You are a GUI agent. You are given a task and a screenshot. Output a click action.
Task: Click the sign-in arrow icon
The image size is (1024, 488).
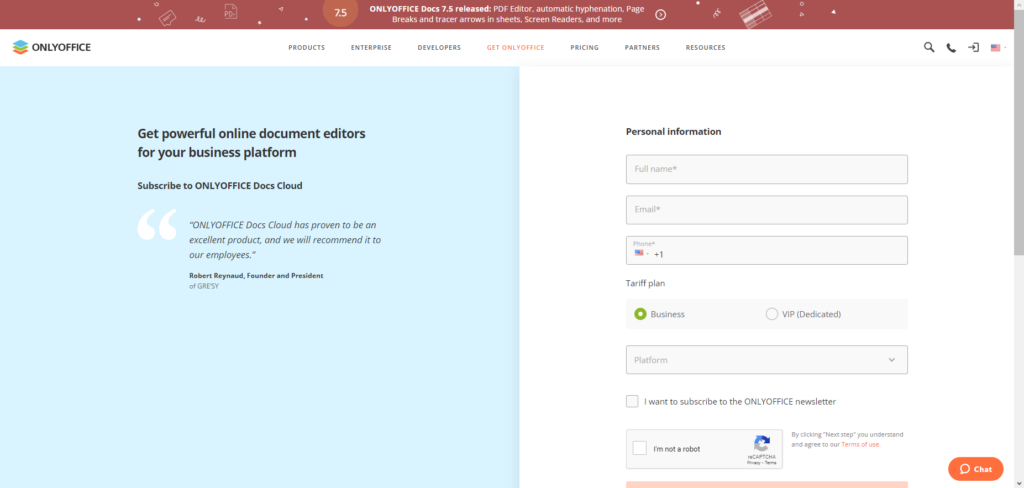click(973, 47)
